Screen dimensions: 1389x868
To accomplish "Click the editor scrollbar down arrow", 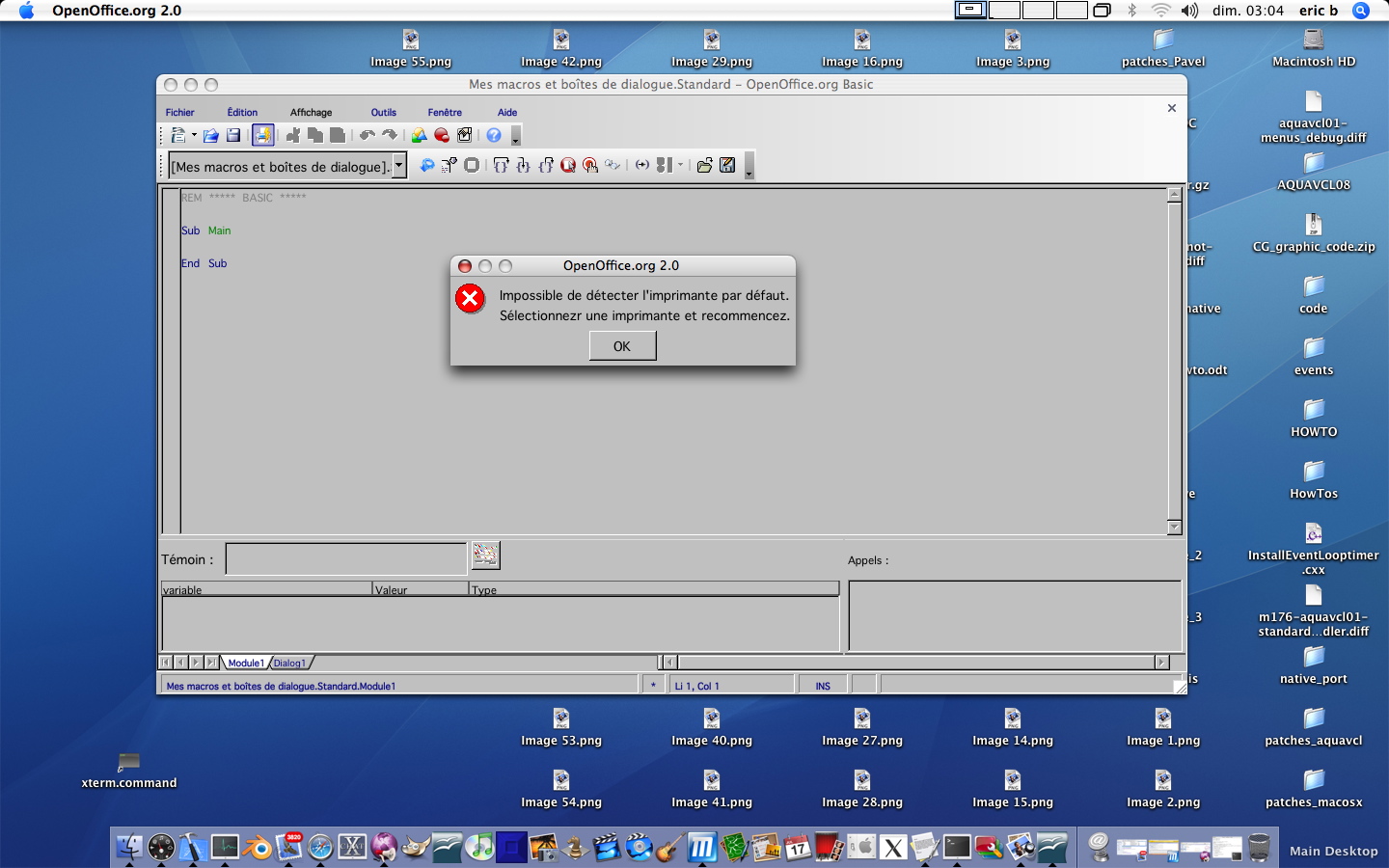I will (x=1174, y=528).
